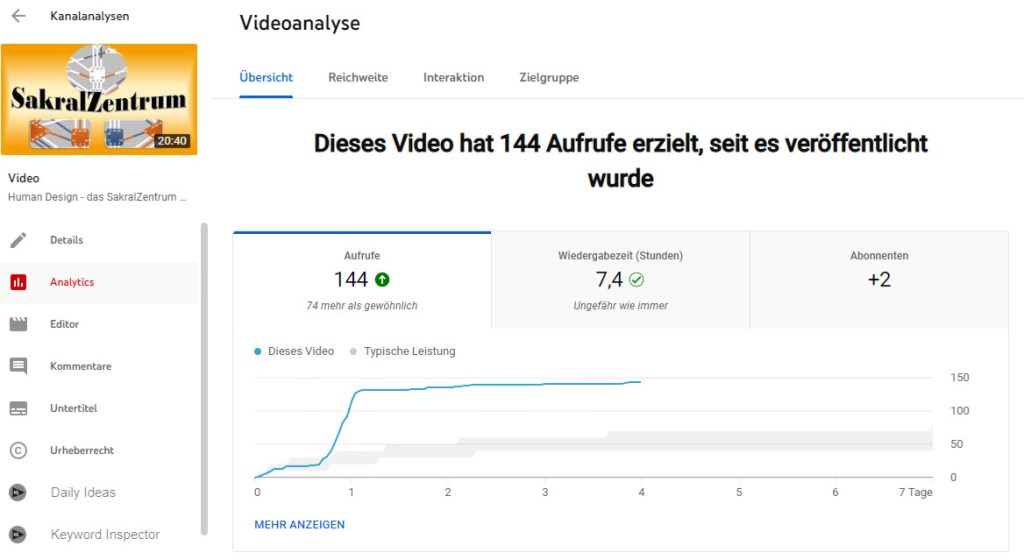Image resolution: width=1024 pixels, height=560 pixels.
Task: Open the Editor clapperboard icon
Action: click(18, 324)
